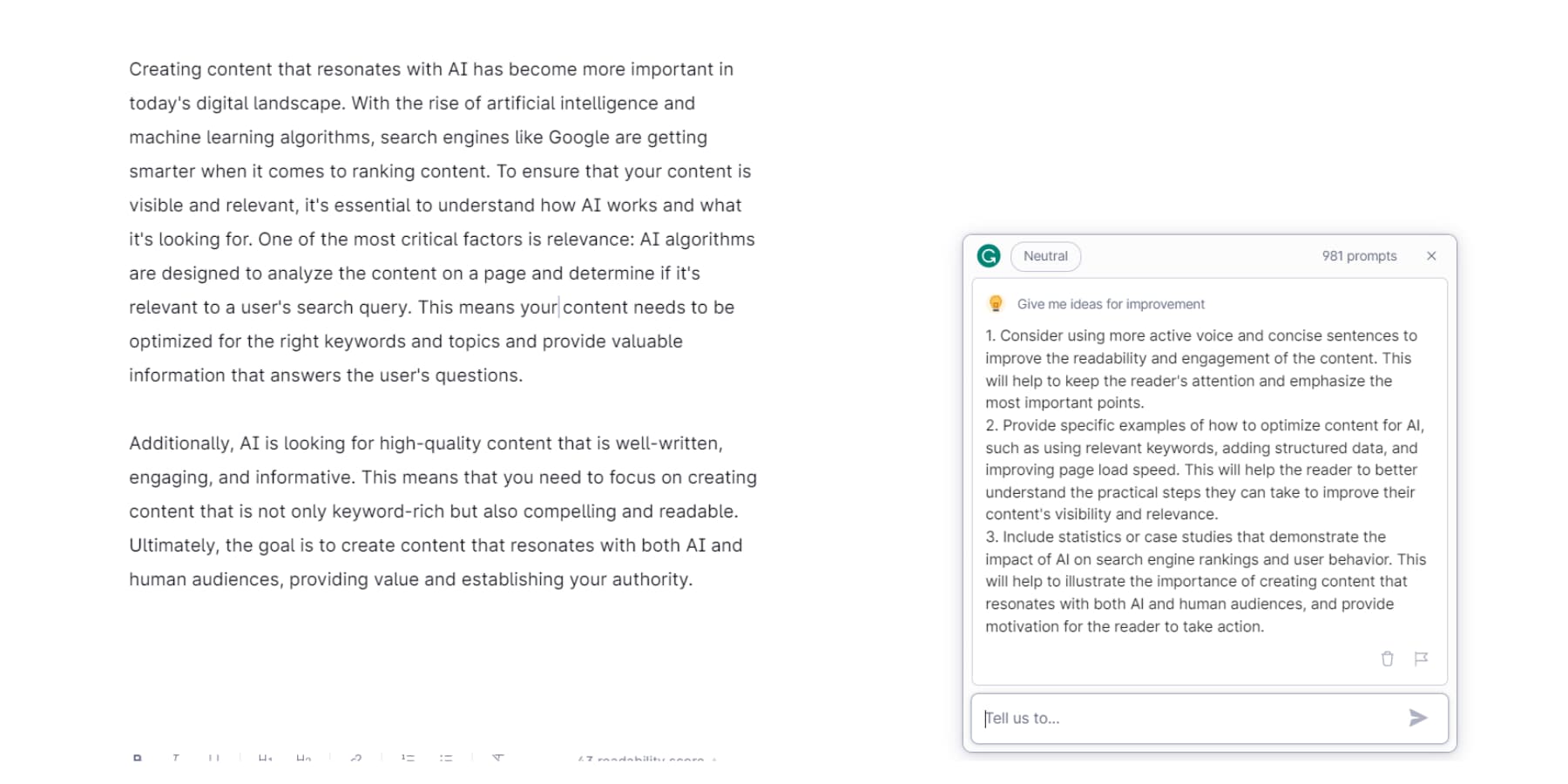This screenshot has height=784, width=1568.
Task: Apply numbered list formatting
Action: (x=407, y=760)
